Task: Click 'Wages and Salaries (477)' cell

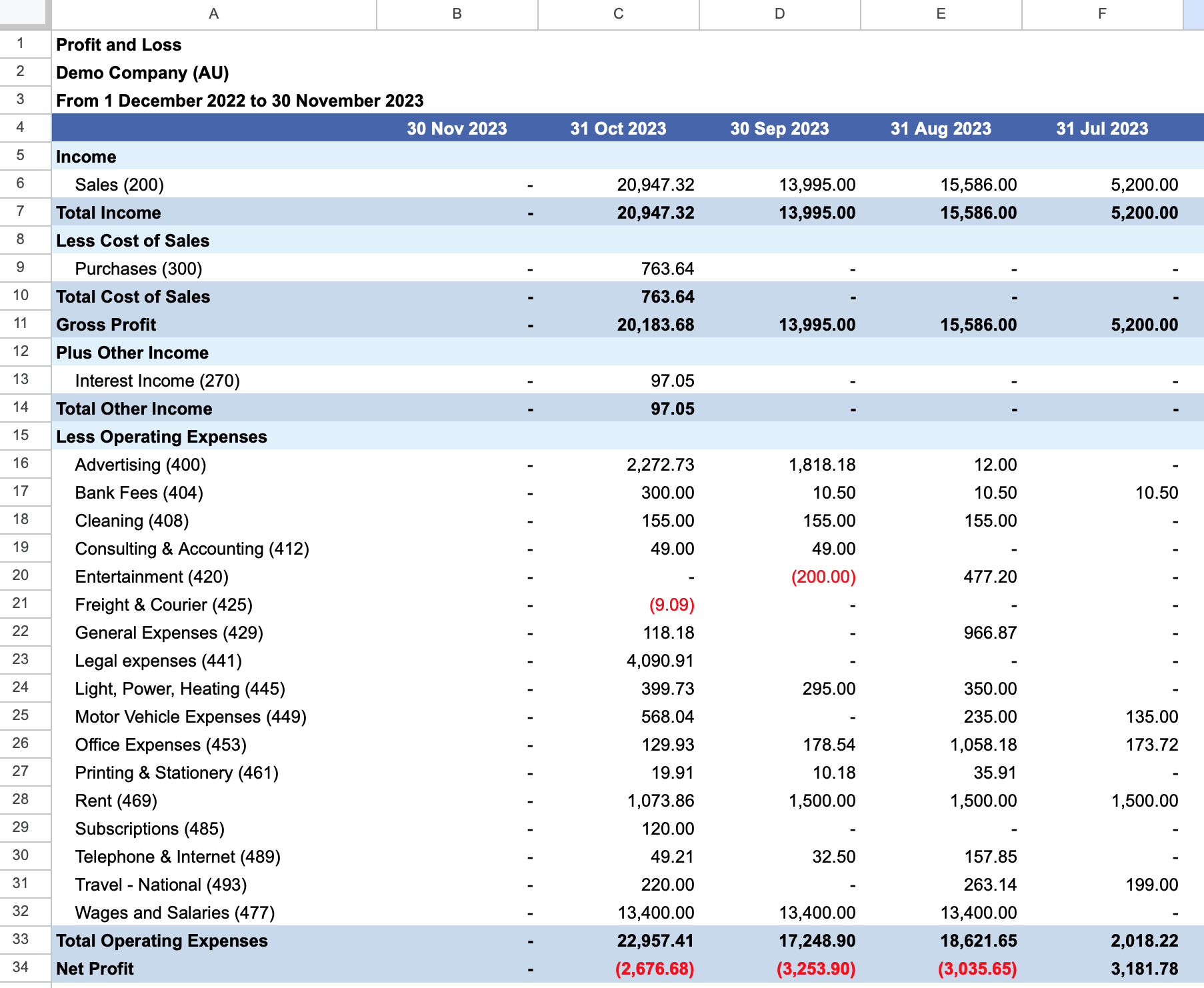Action: pos(214,913)
